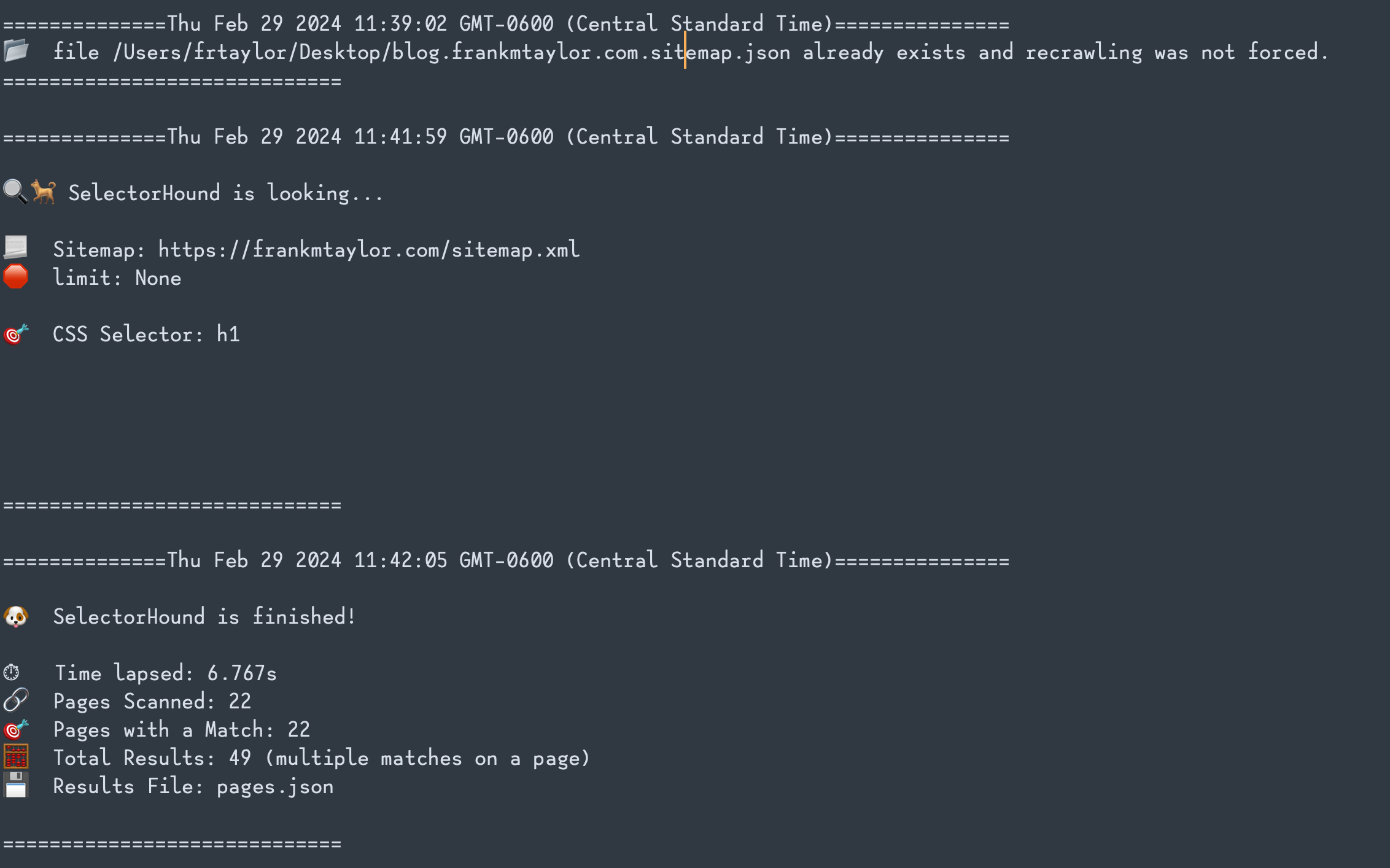Image resolution: width=1390 pixels, height=868 pixels.
Task: Click the scroll icon next to Sitemap
Action: (16, 249)
